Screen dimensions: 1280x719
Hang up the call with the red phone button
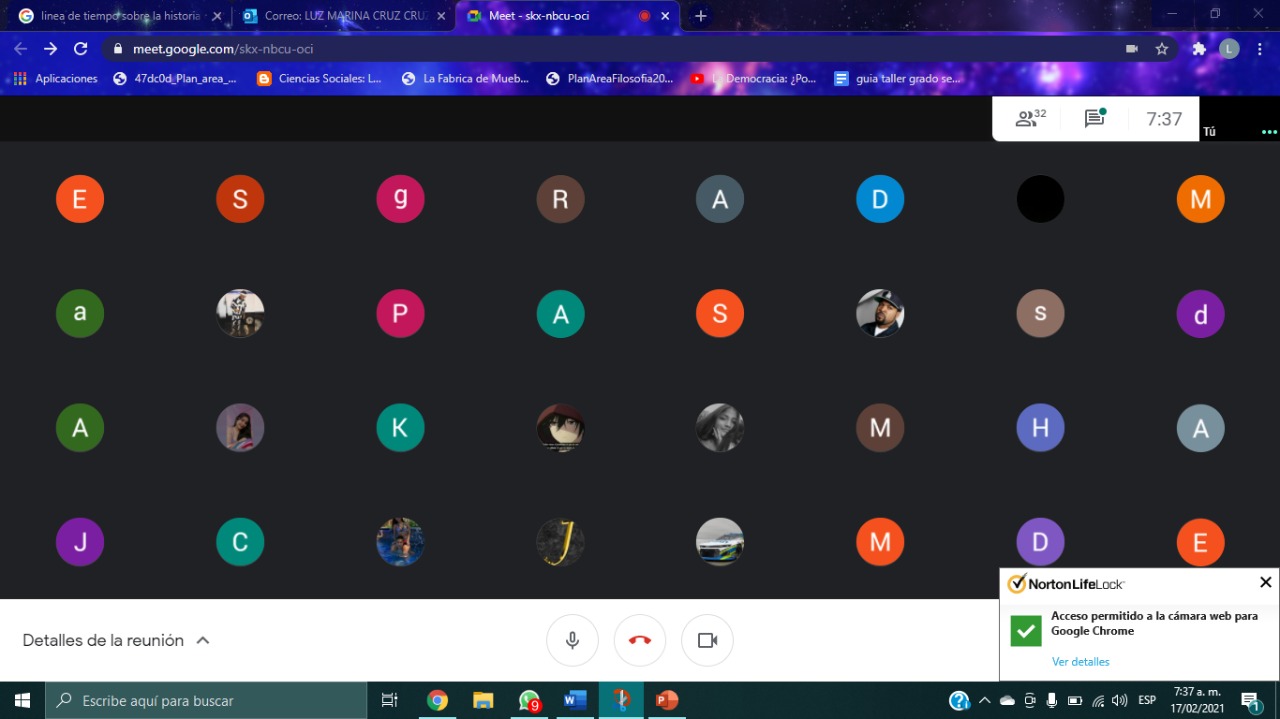pos(640,640)
